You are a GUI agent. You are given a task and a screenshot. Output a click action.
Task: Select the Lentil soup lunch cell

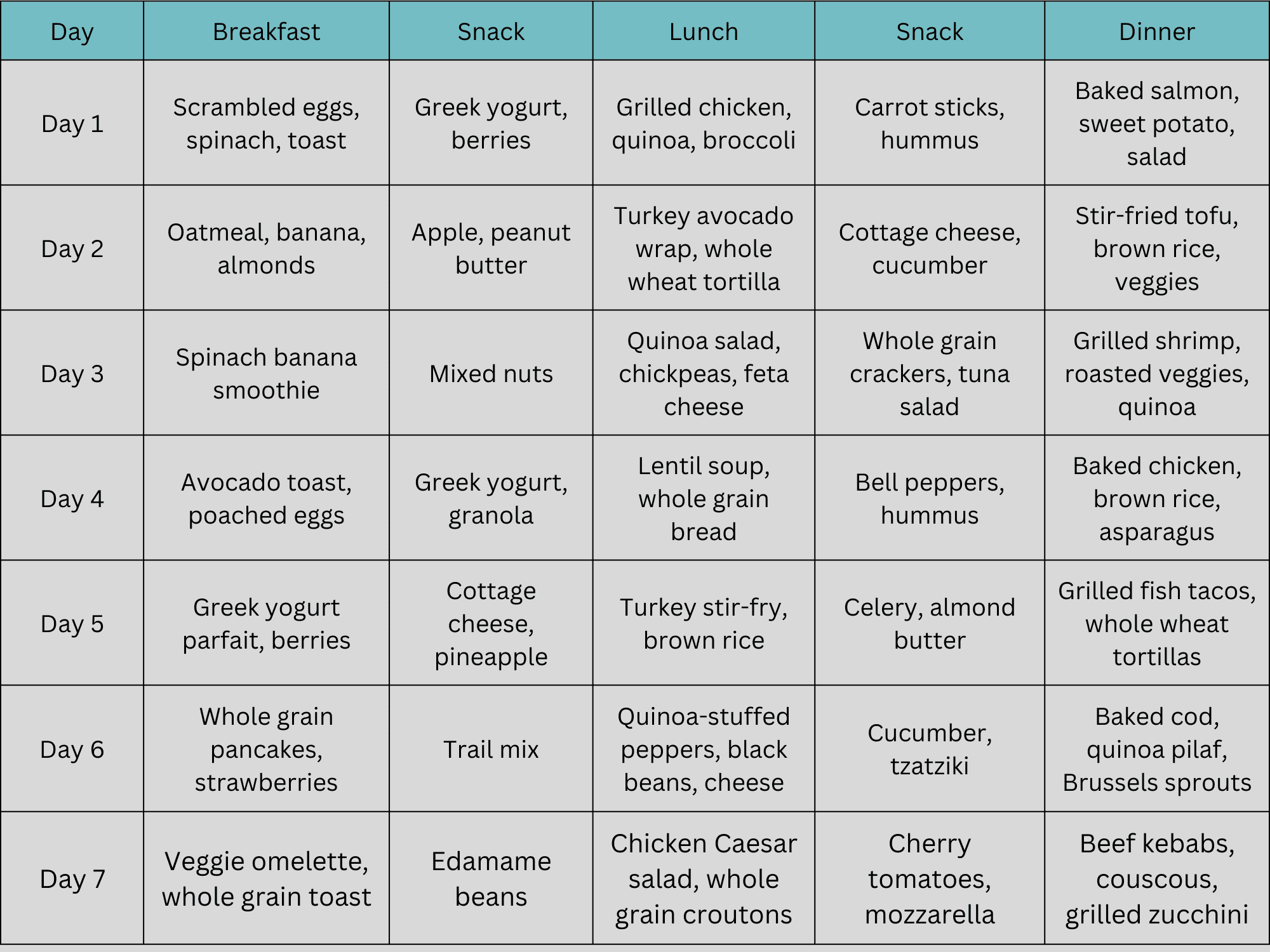(x=704, y=499)
